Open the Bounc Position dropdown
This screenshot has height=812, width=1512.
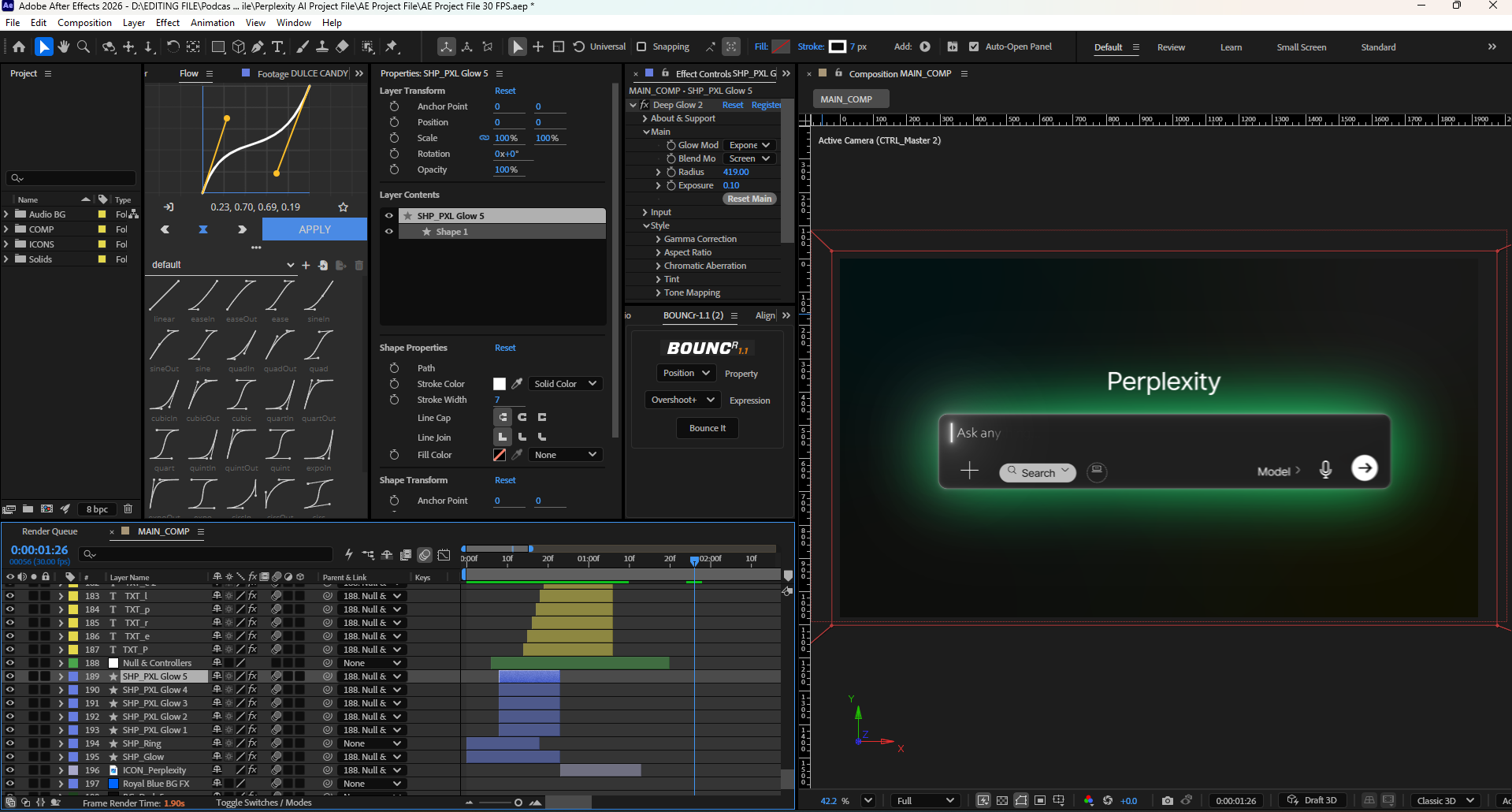[x=685, y=373]
